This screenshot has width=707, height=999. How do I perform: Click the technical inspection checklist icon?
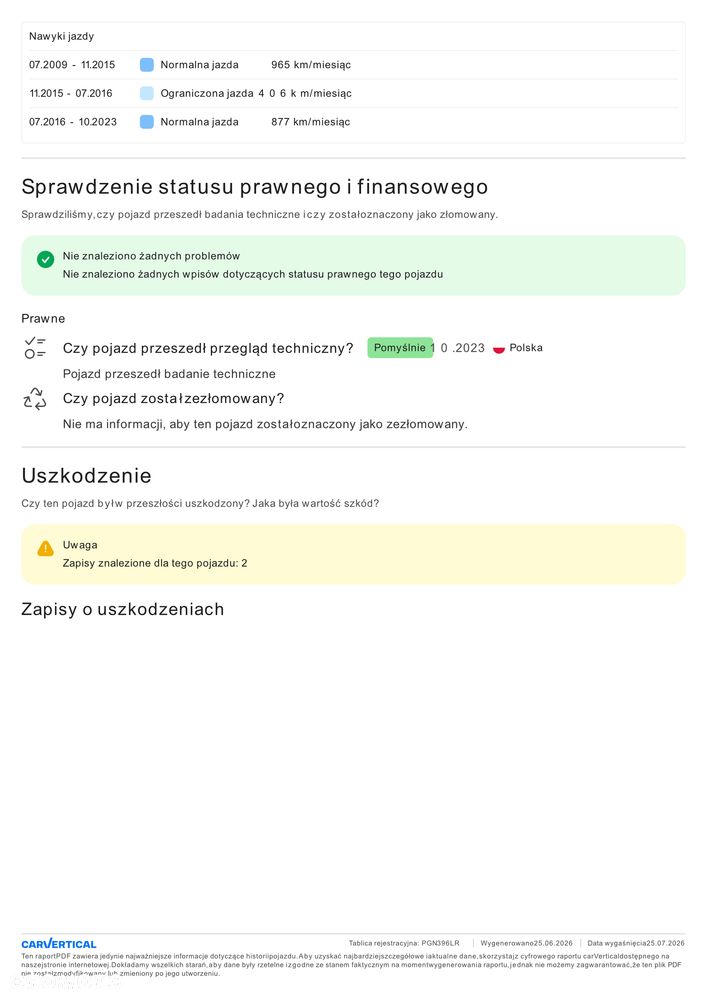point(35,348)
